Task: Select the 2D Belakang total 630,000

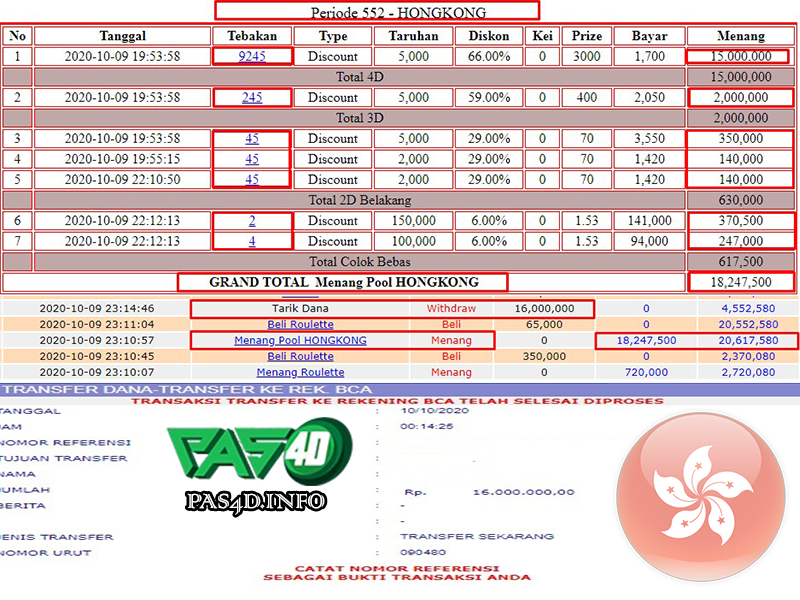Action: coord(741,200)
